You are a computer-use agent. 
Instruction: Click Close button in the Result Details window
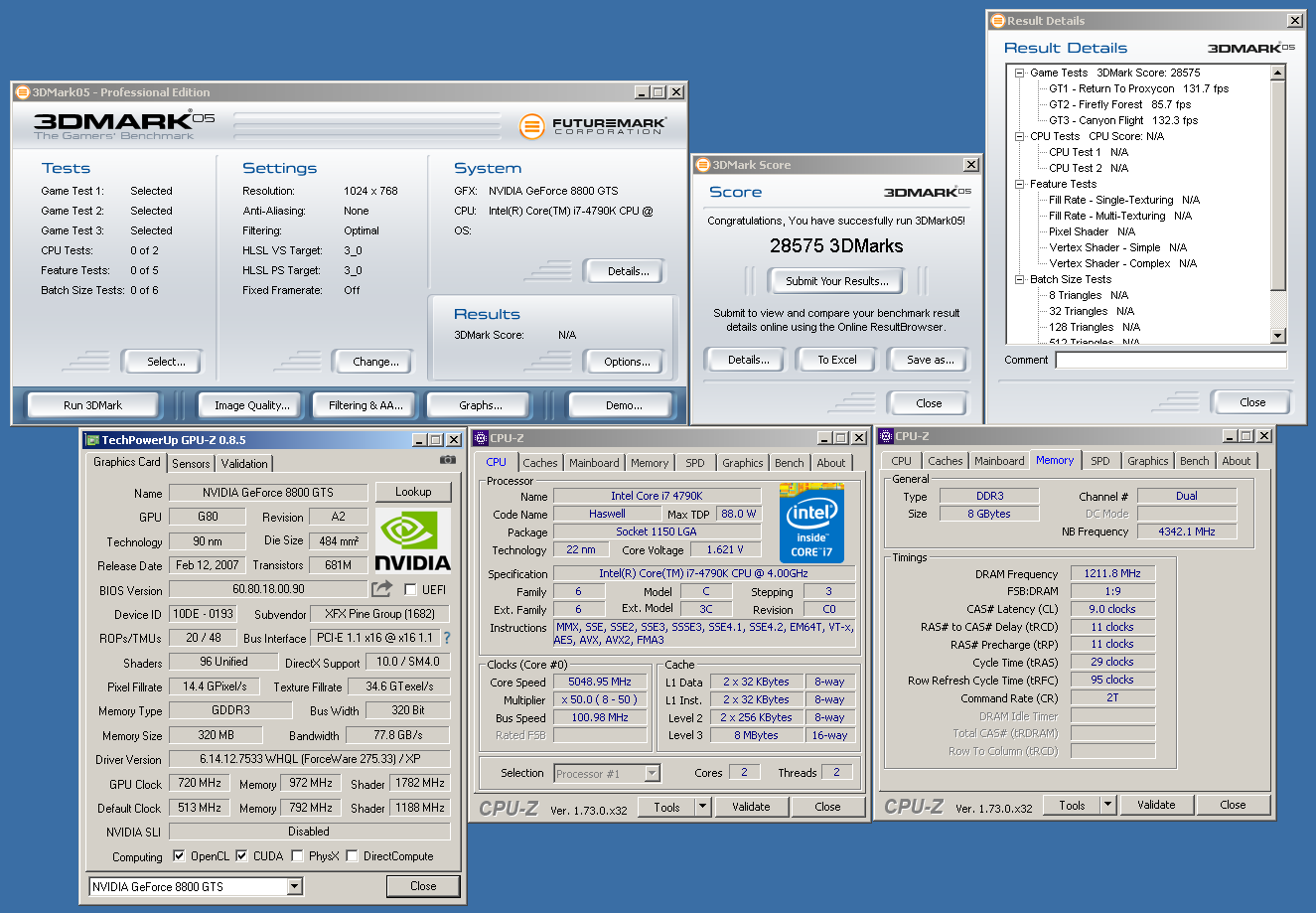[x=1252, y=402]
